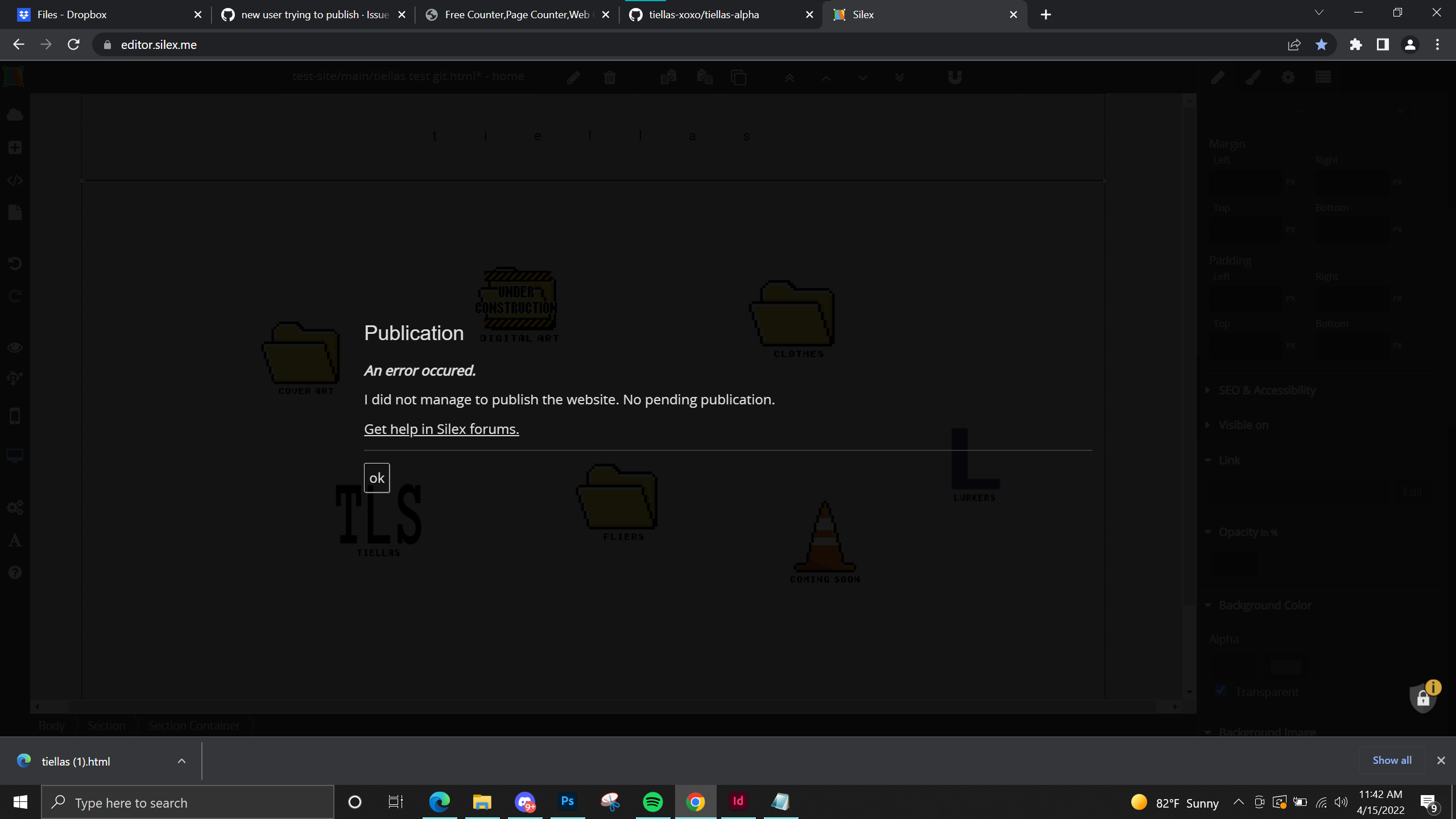
Task: Open the Get help in Silex forums link
Action: [441, 428]
